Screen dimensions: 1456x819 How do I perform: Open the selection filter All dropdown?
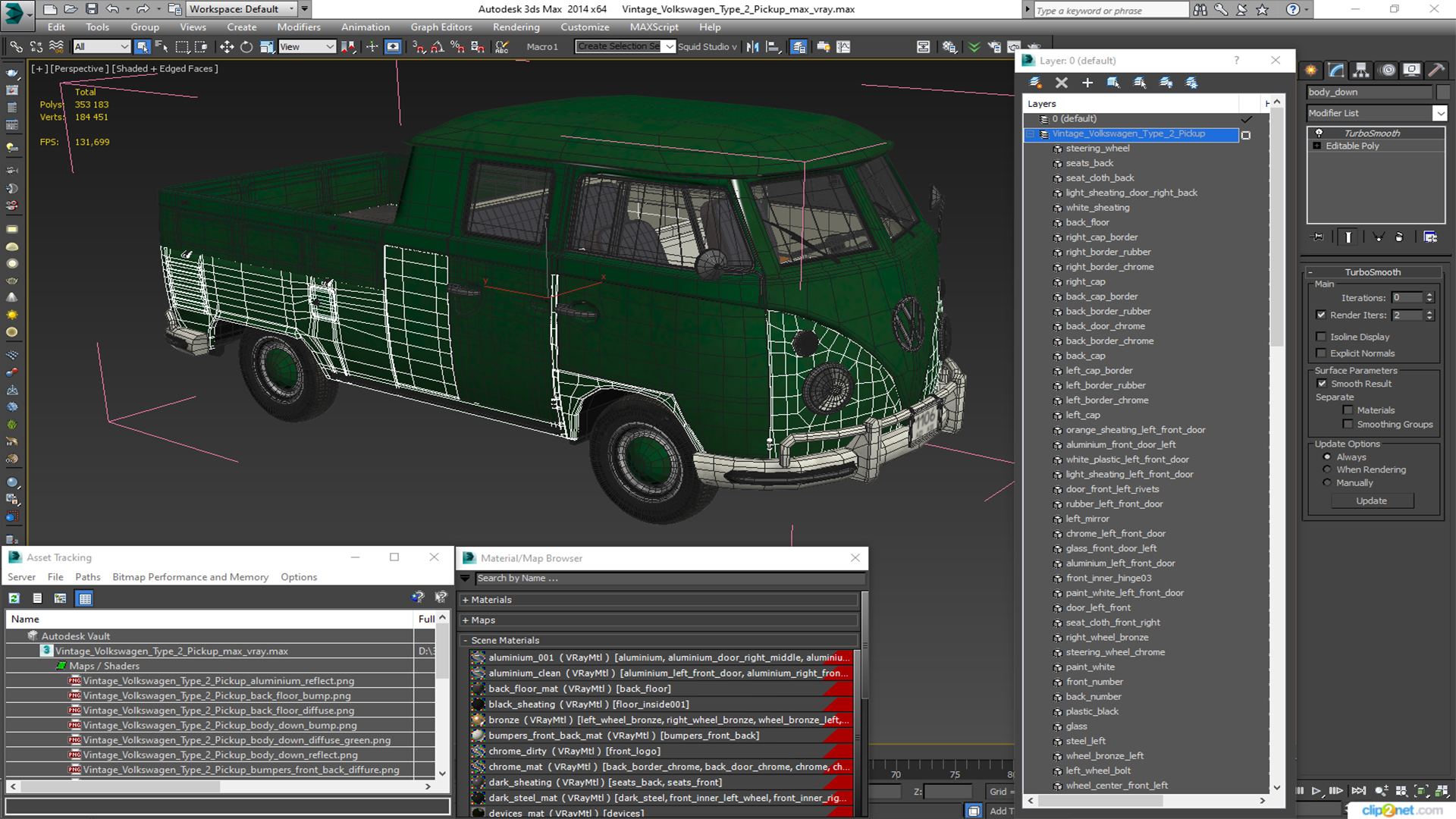click(x=102, y=47)
